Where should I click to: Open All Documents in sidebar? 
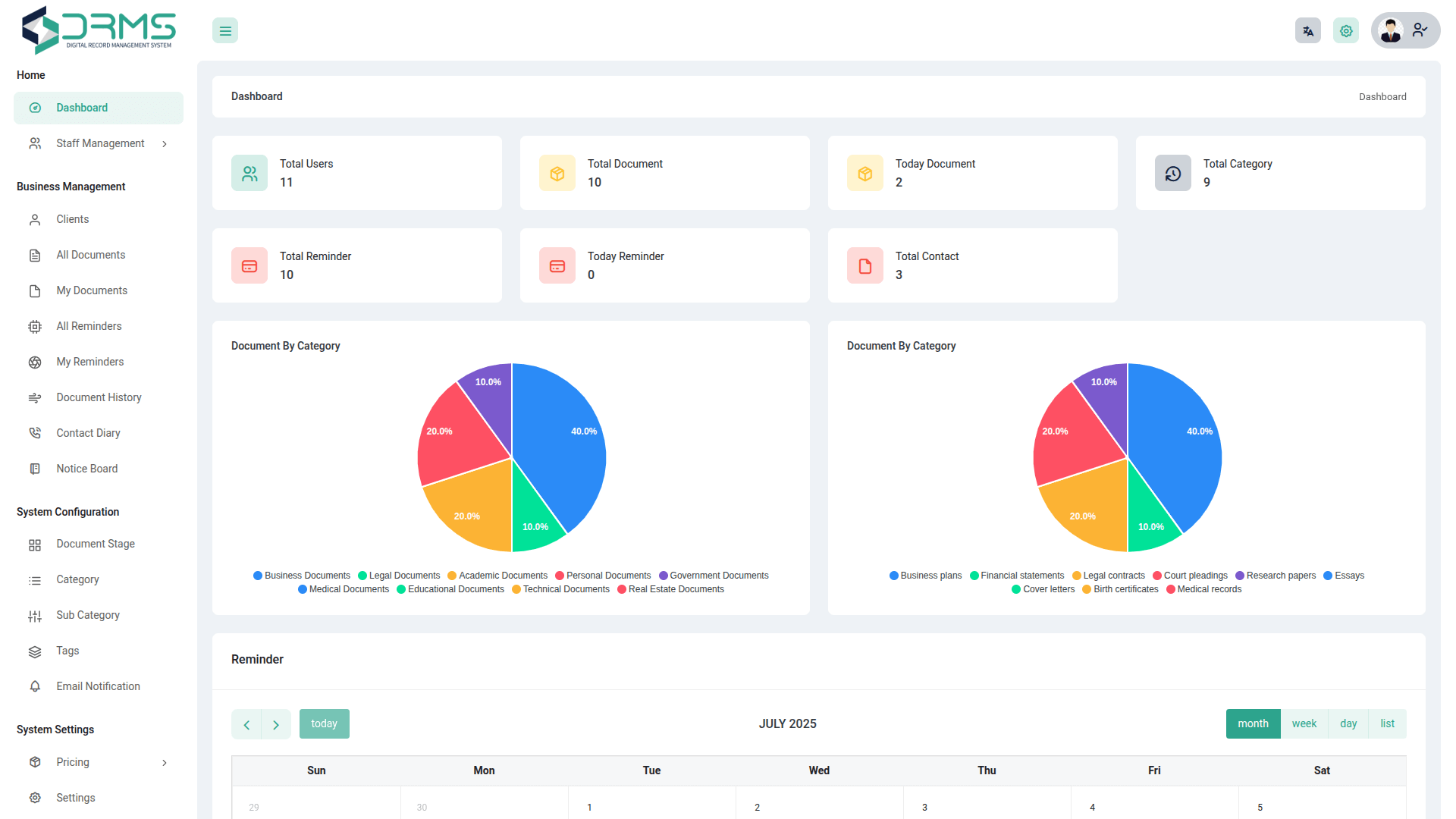point(90,255)
